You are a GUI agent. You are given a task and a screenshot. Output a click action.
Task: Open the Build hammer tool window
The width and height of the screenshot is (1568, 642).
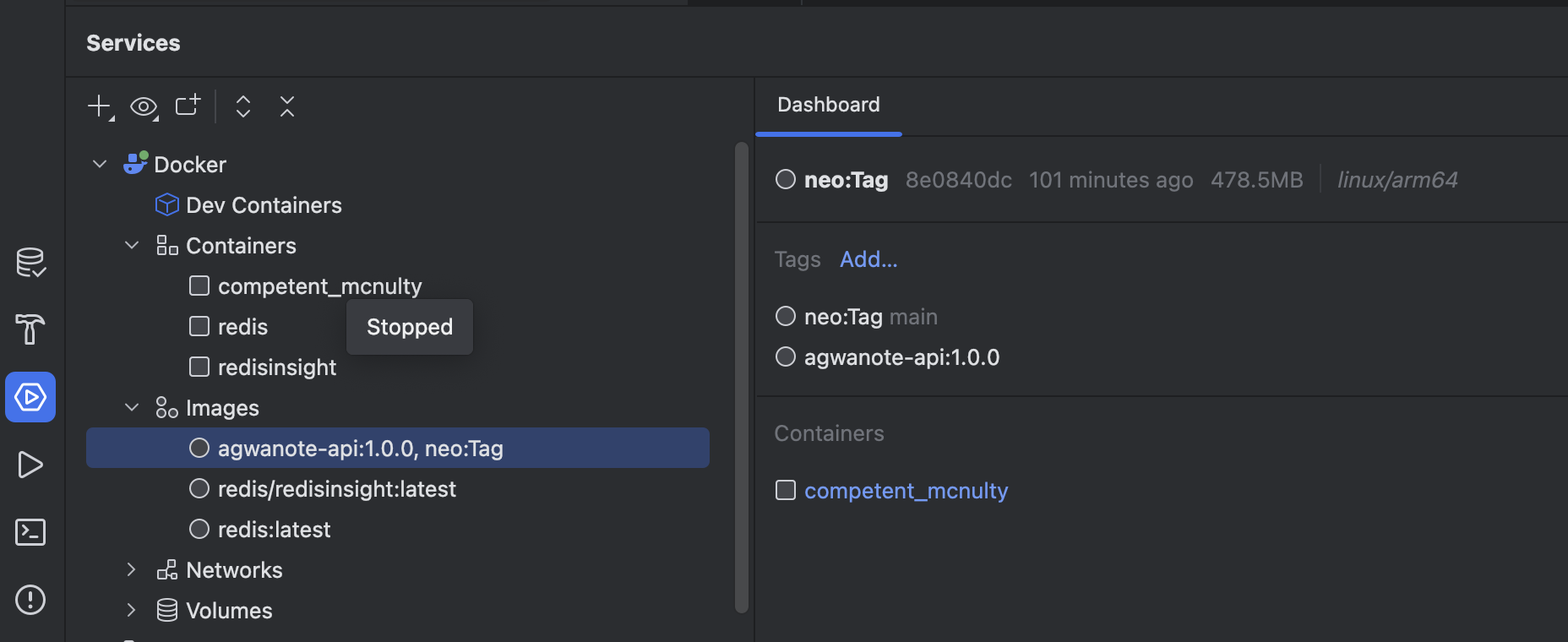point(30,329)
